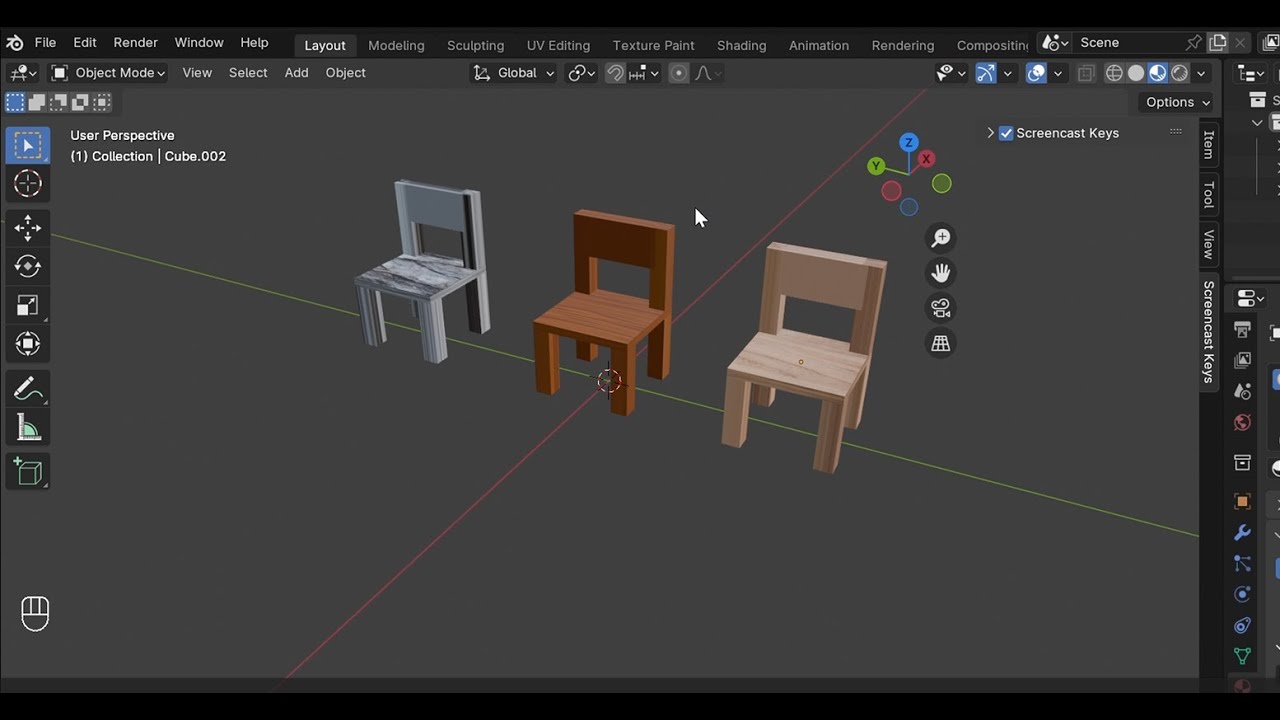The height and width of the screenshot is (720, 1280).
Task: Activate the Transform tool
Action: click(x=28, y=344)
